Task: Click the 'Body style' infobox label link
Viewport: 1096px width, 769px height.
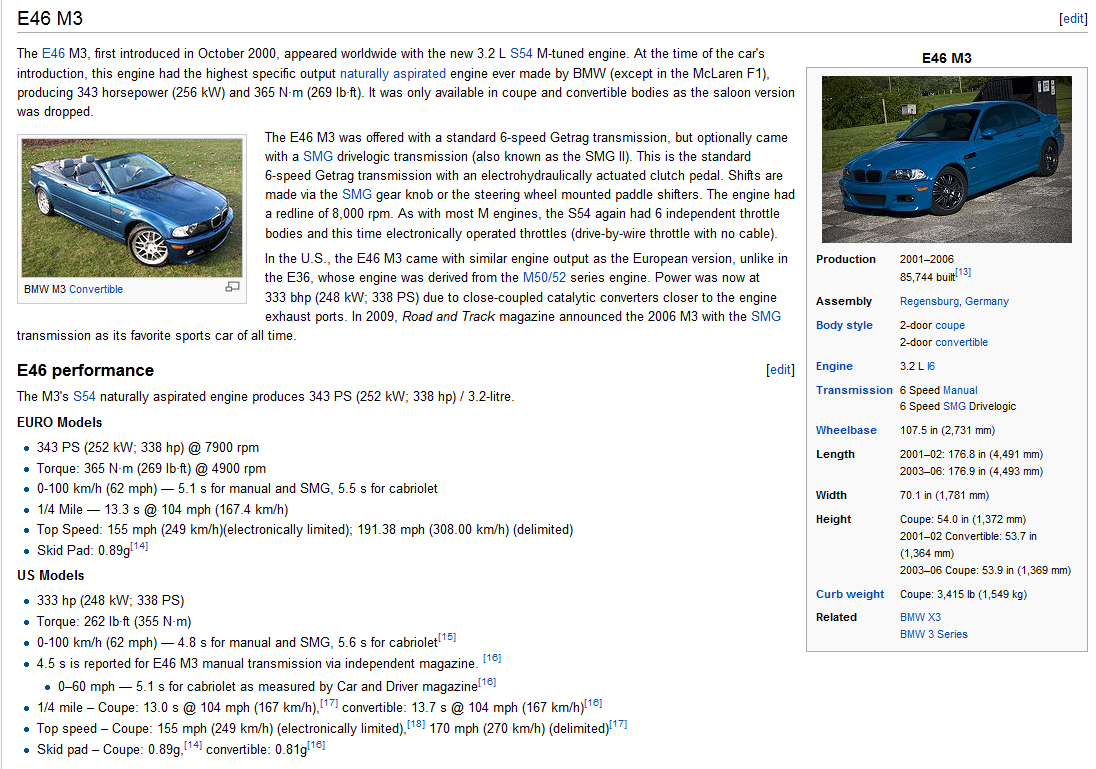Action: [x=844, y=325]
